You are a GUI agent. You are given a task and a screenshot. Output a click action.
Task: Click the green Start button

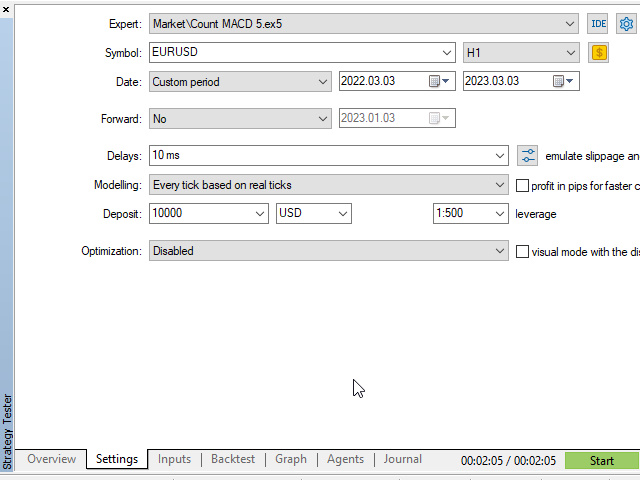click(602, 461)
